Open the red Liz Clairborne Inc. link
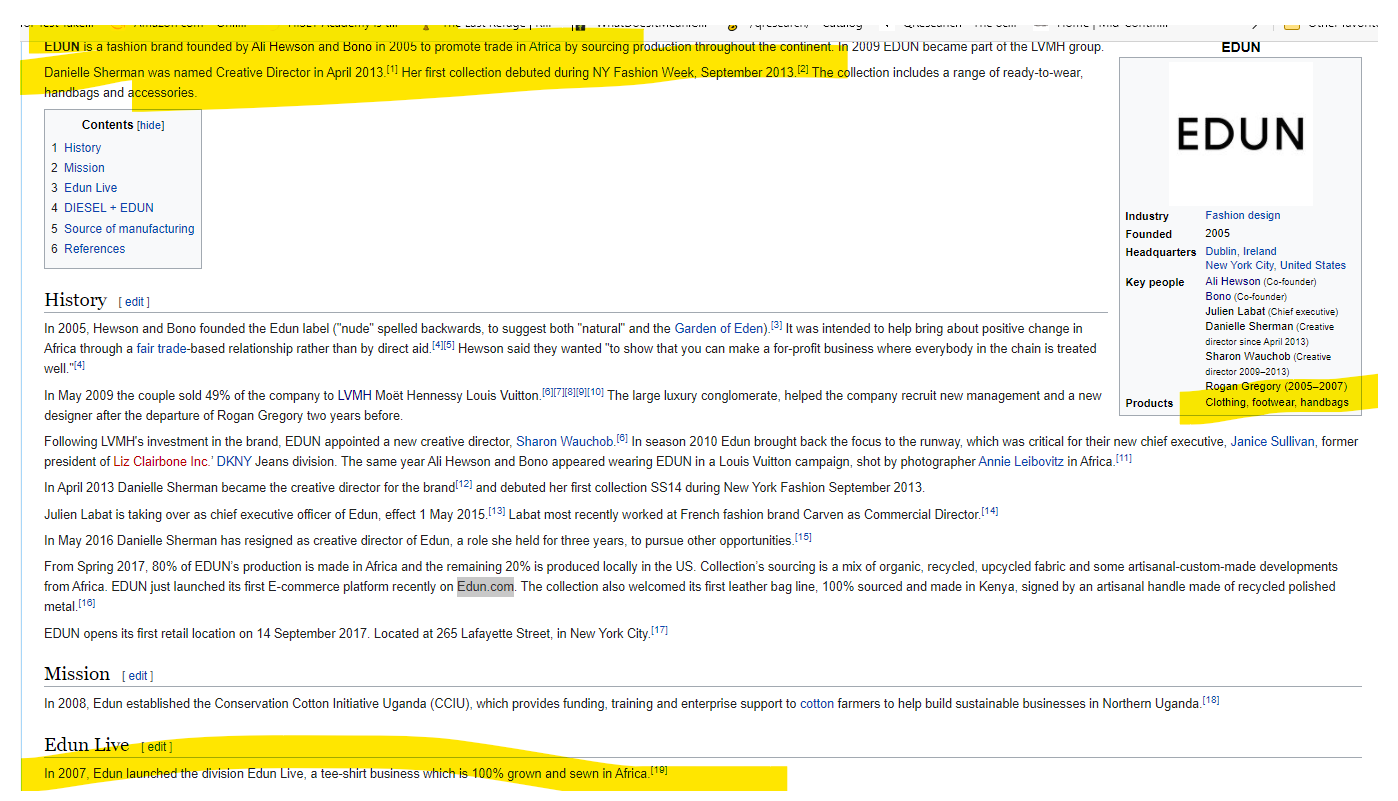Viewport: 1398px width, 801px height. [162, 462]
